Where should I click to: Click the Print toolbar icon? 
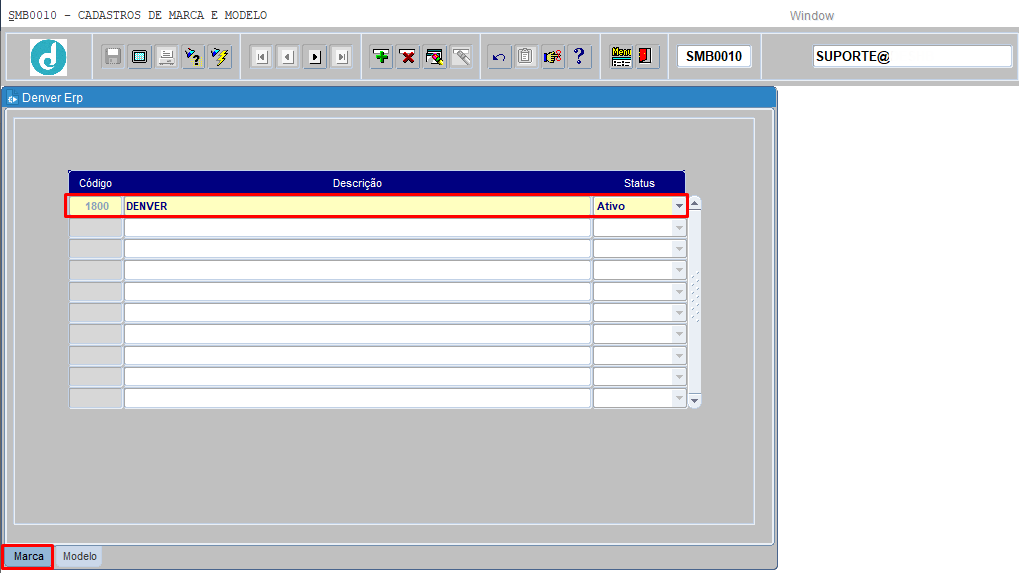166,57
